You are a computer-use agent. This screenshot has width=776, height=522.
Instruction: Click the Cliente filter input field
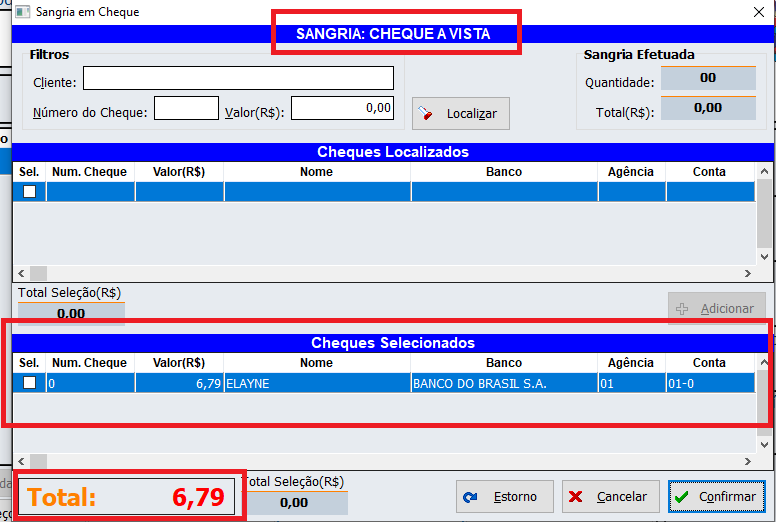coord(238,79)
